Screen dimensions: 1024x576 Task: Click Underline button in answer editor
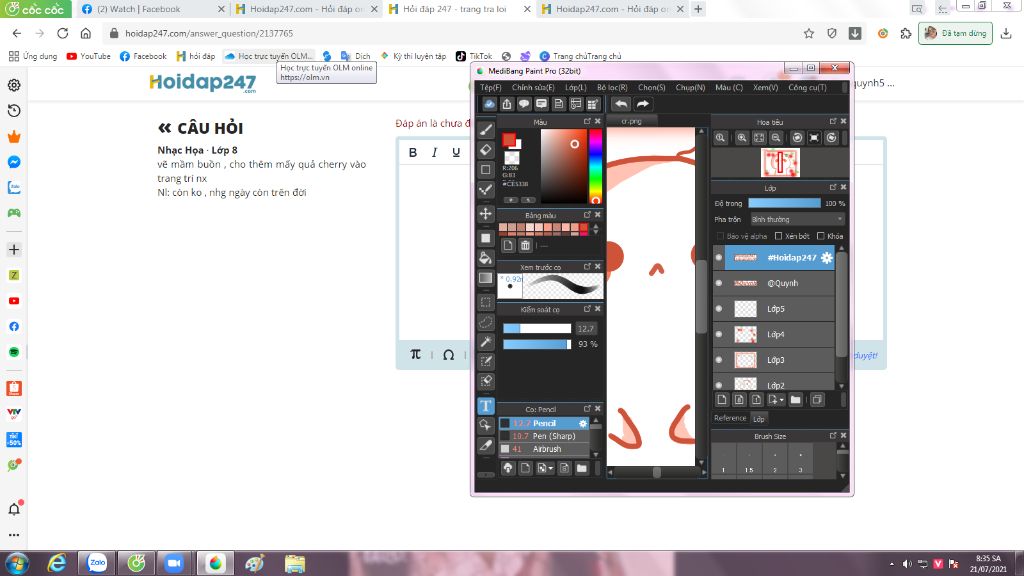456,152
